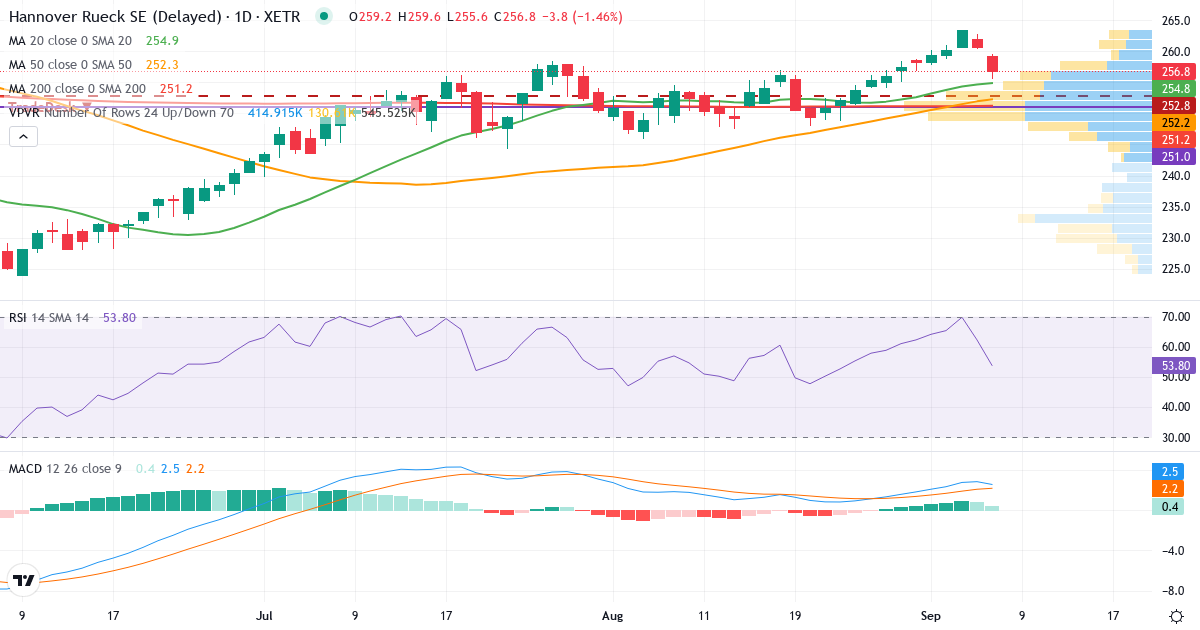This screenshot has width=1200, height=630.
Task: Click the TradingView logo icon
Action: click(x=24, y=580)
